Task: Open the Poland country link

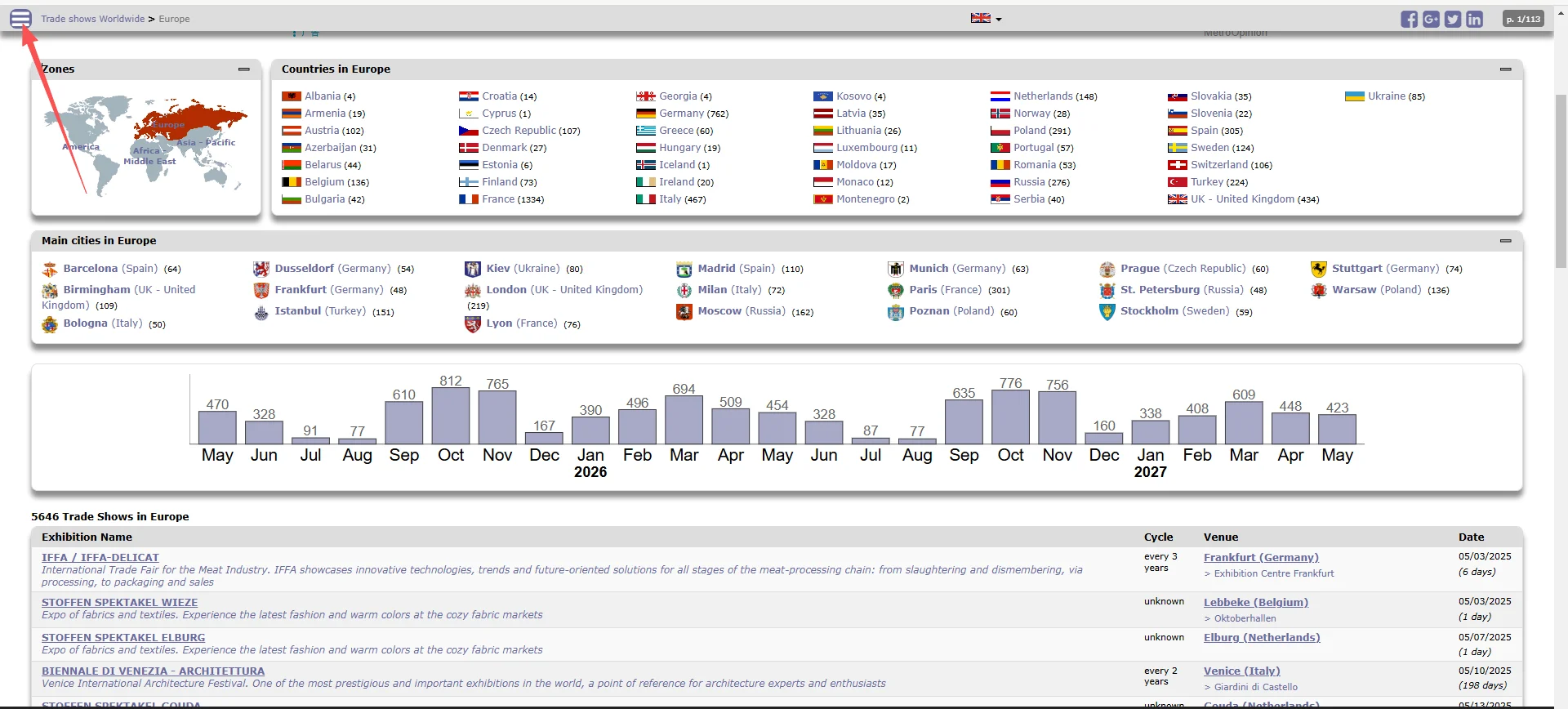Action: coord(1030,131)
